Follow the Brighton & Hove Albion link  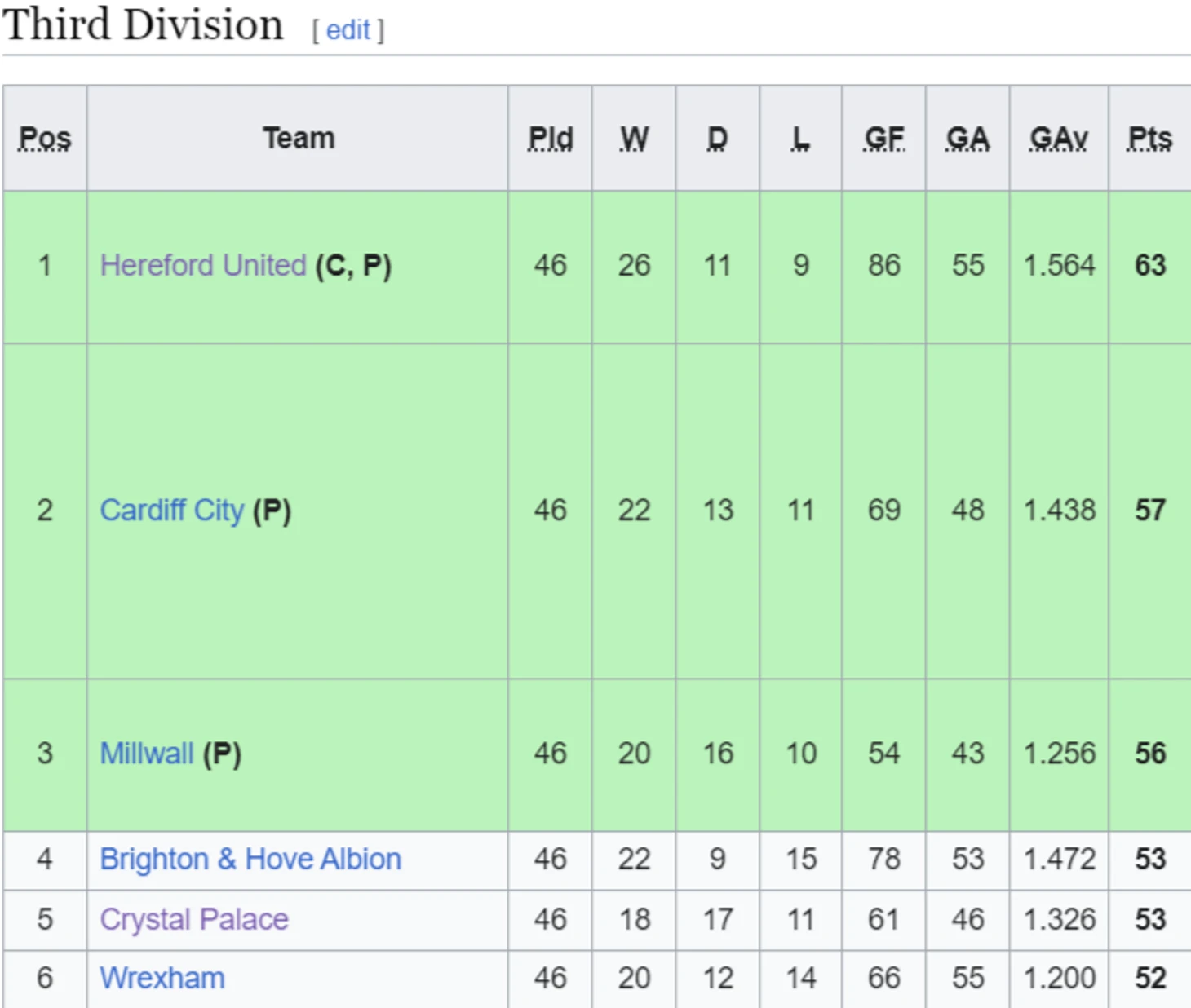[250, 860]
